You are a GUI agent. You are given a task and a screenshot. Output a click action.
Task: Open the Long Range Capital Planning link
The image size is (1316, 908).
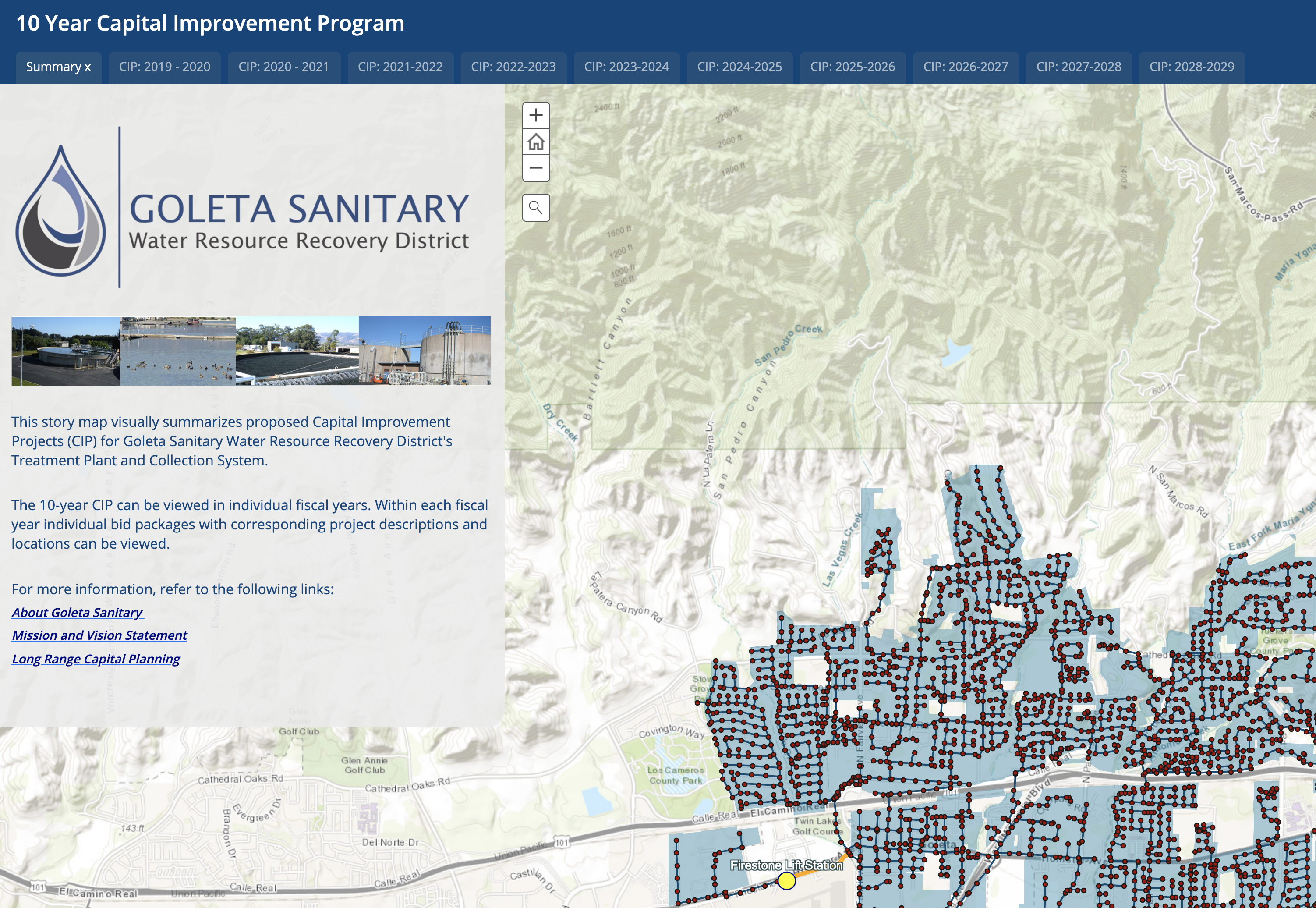[96, 659]
